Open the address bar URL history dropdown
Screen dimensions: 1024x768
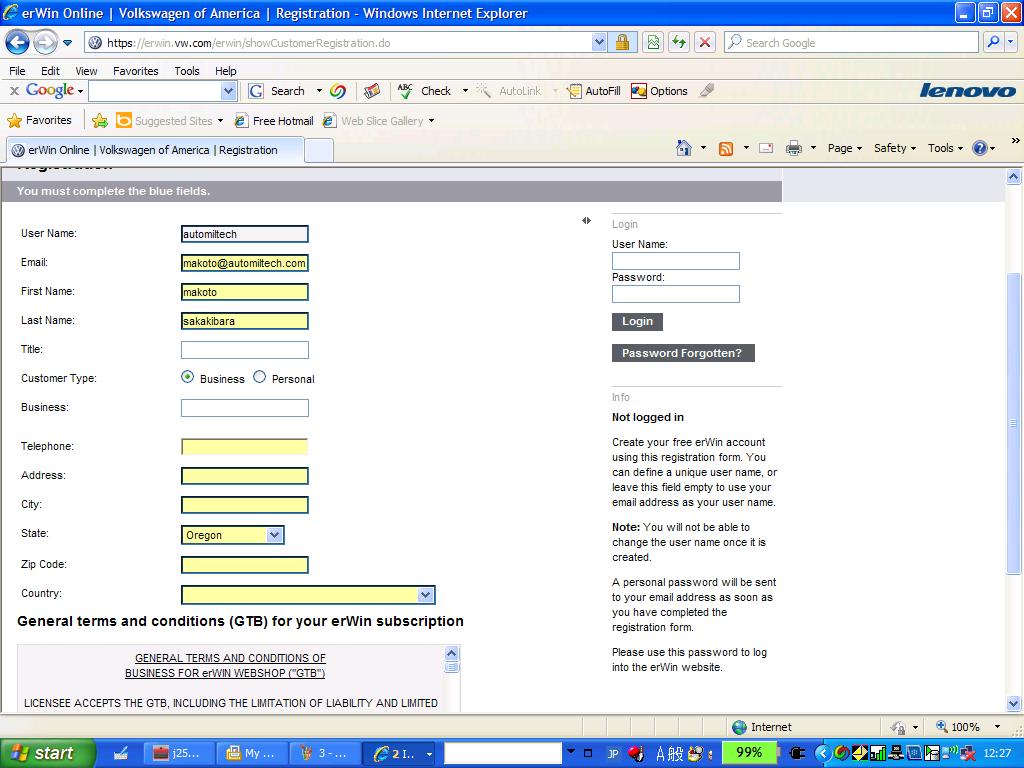[x=599, y=43]
